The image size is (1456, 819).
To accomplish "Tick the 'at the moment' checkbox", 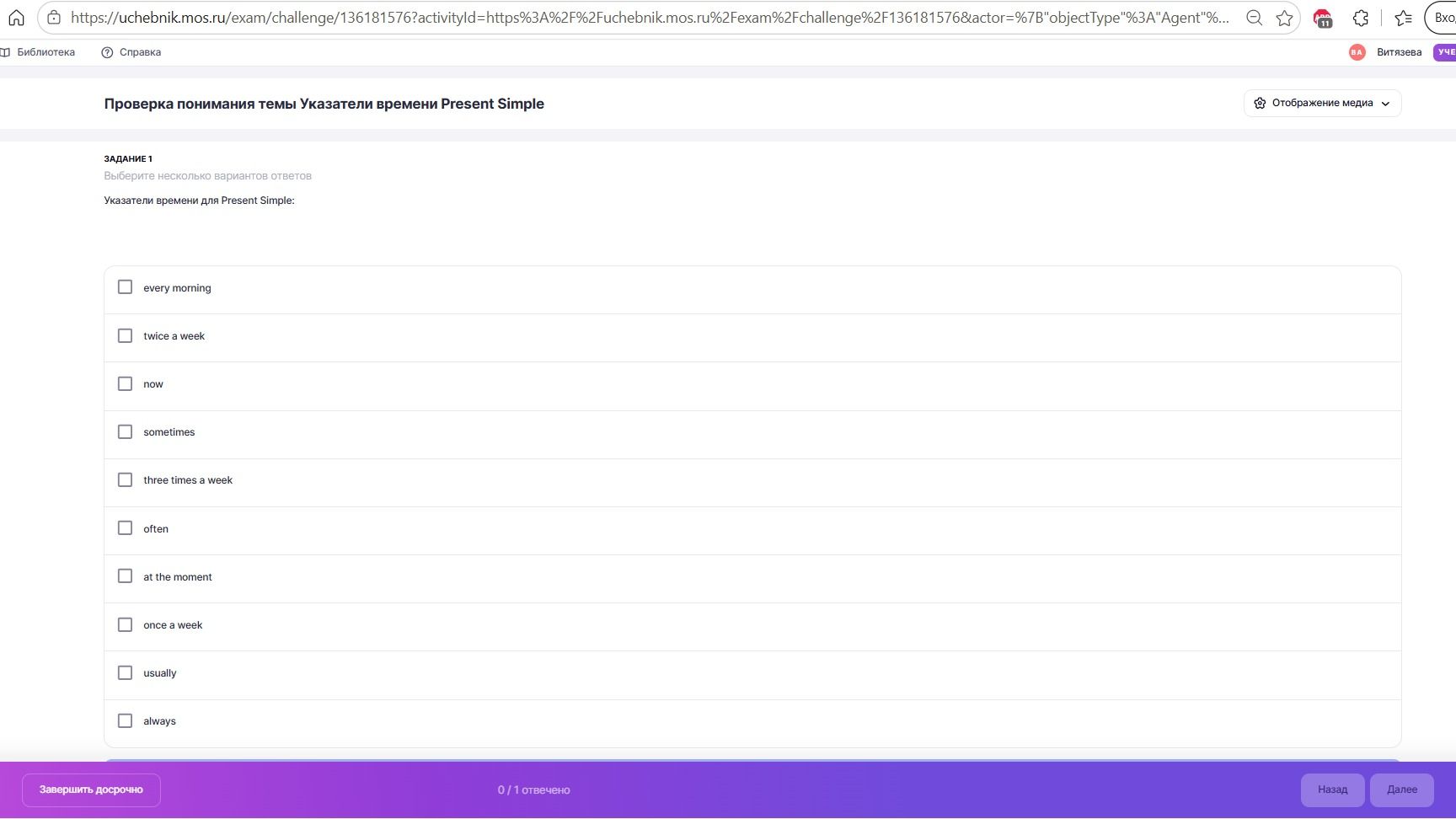I will [125, 576].
